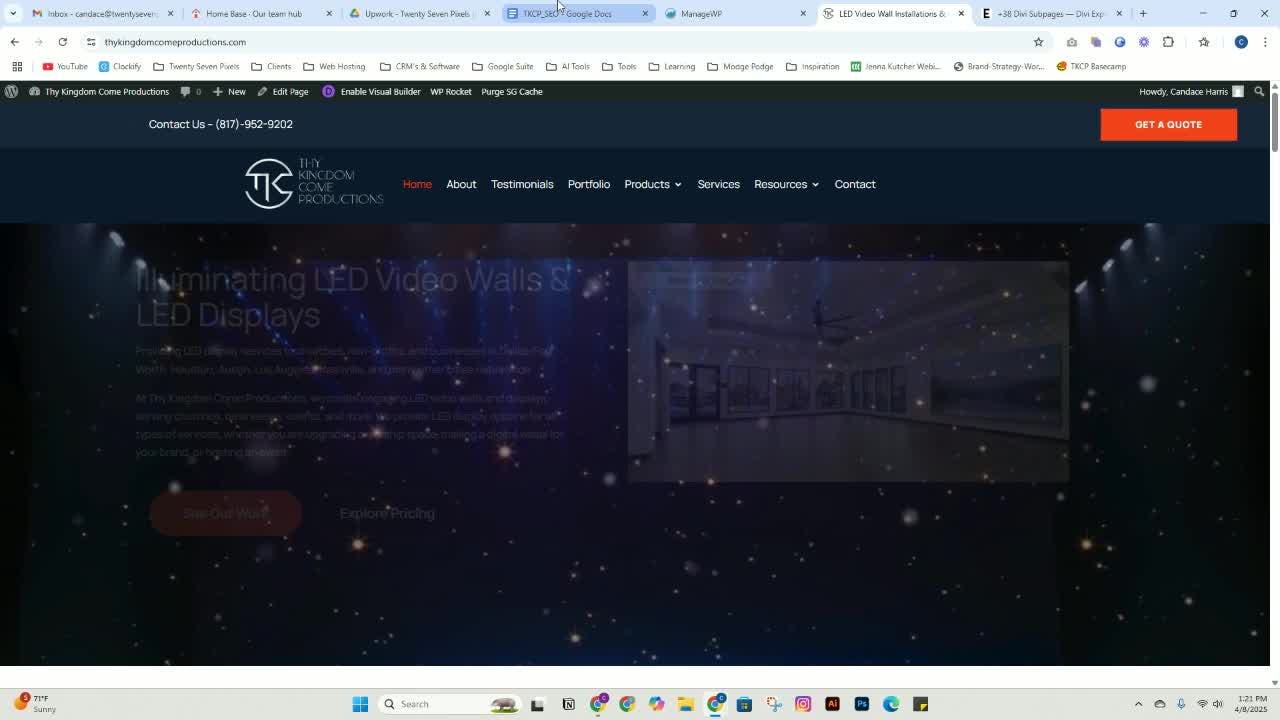Viewport: 1280px width, 720px height.
Task: Click the search magnifier in WordPress admin bar
Action: (x=1259, y=91)
